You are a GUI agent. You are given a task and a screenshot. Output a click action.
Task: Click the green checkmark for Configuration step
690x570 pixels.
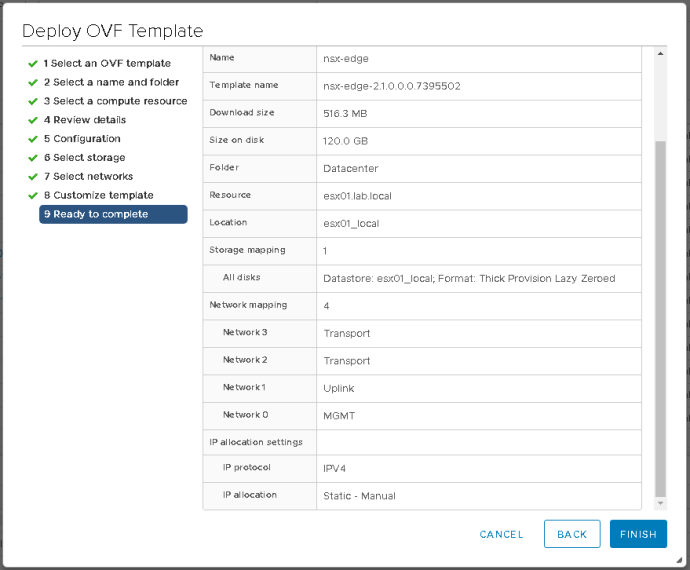[x=33, y=139]
